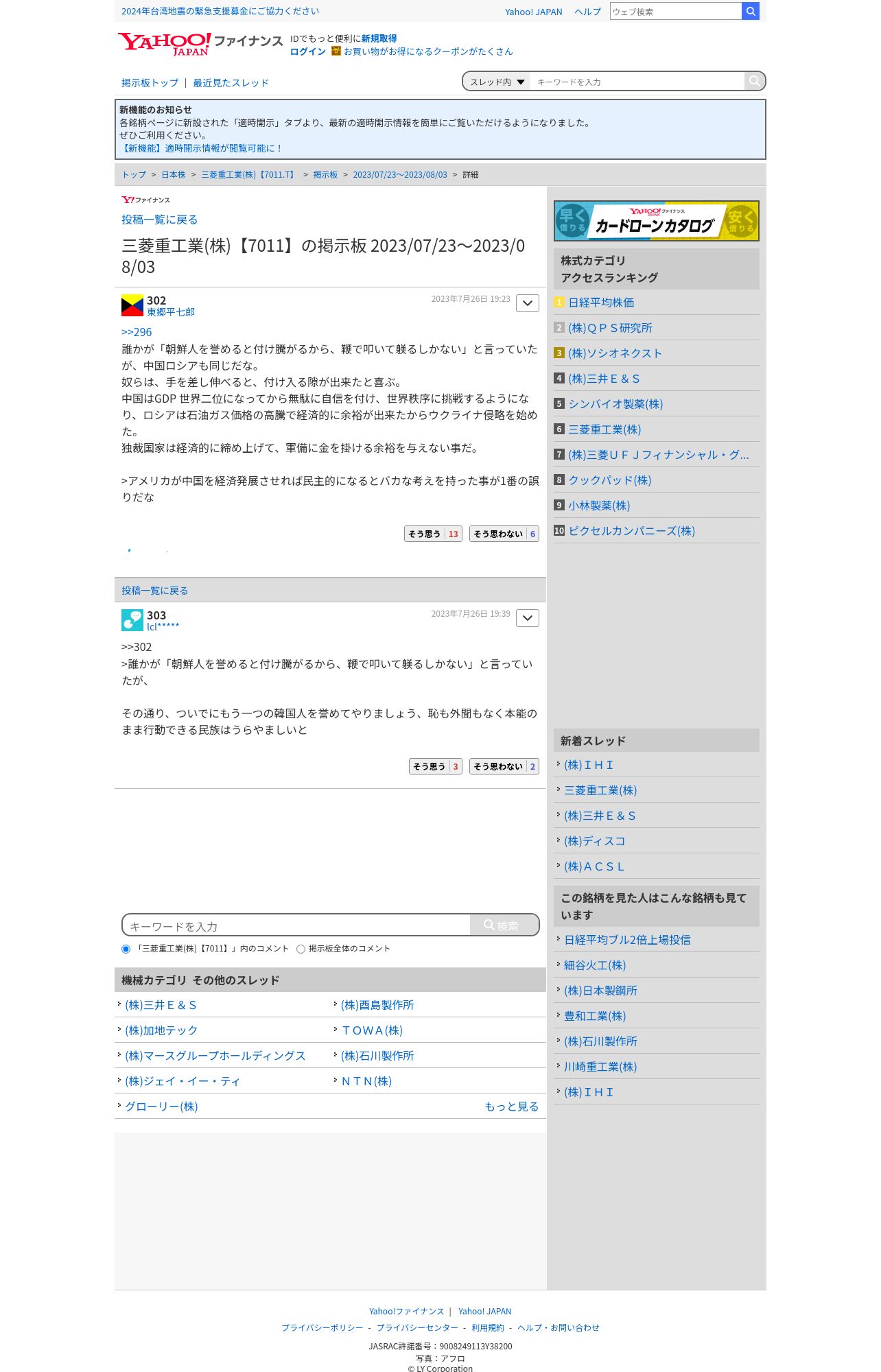Image resolution: width=881 pixels, height=1372 pixels.
Task: Select the 「三菱重工業(株)【7011】」内のコメント radio
Action: [x=126, y=949]
